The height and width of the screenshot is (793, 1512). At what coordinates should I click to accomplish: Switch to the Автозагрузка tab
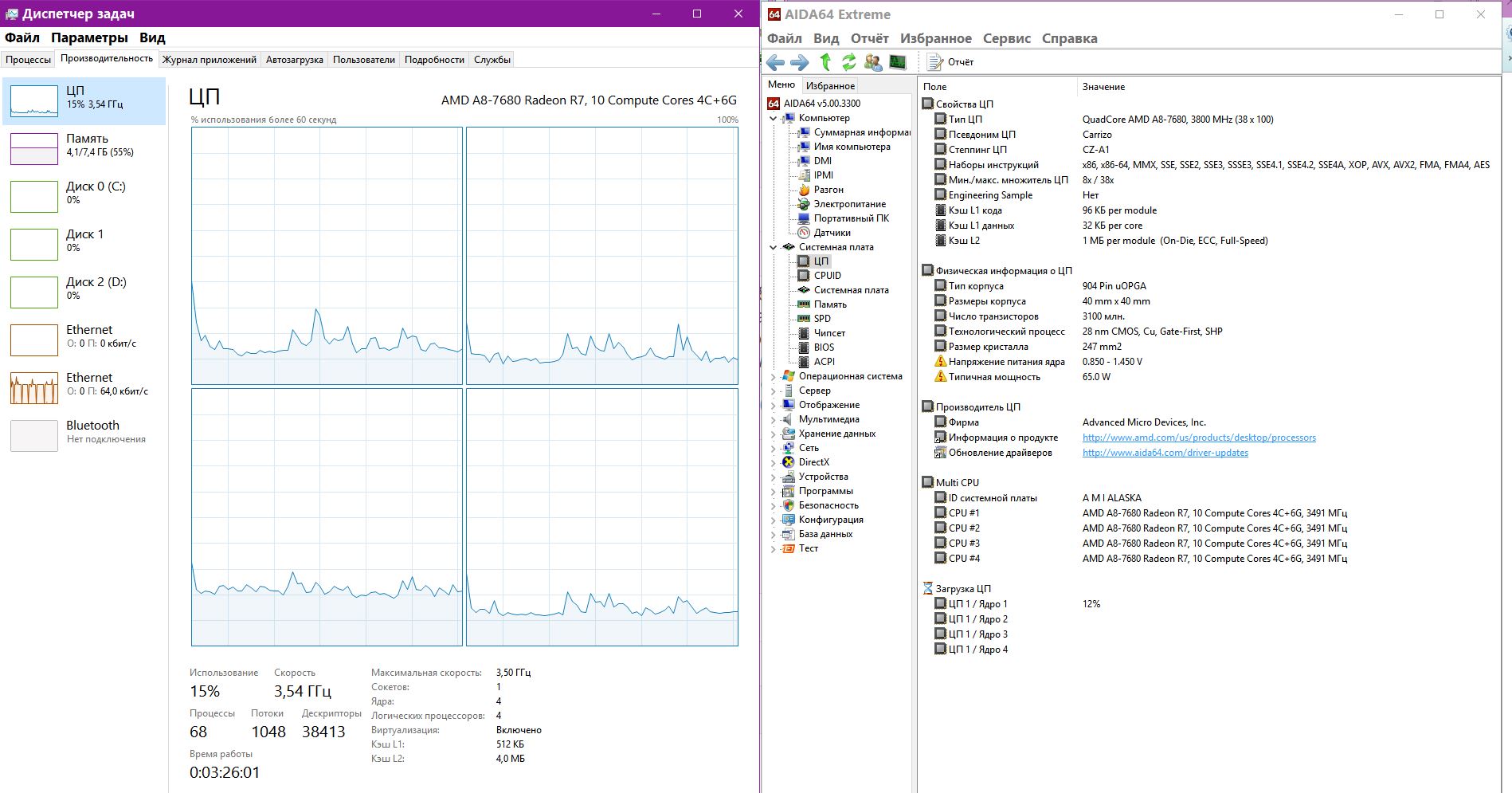(295, 60)
